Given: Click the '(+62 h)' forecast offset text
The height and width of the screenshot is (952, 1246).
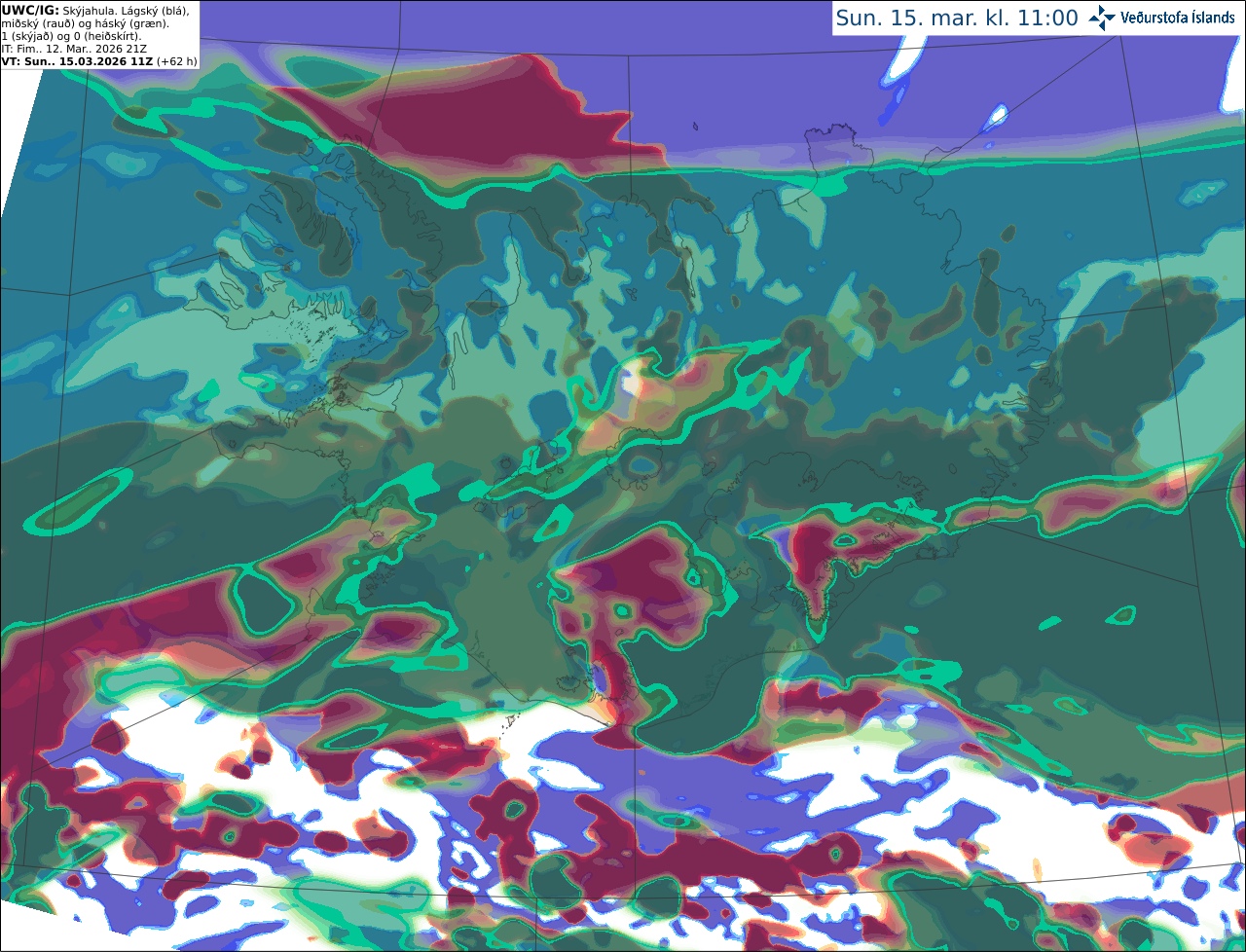Looking at the screenshot, I should pyautogui.click(x=176, y=61).
